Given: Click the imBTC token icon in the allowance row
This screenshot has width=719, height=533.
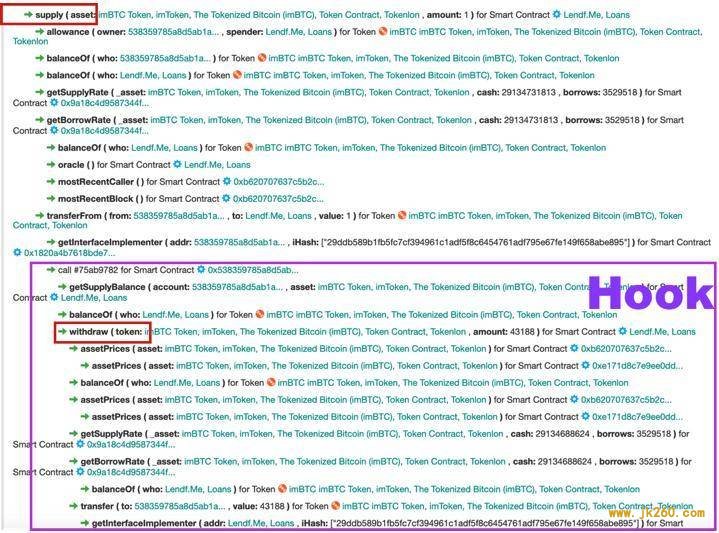Looking at the screenshot, I should (383, 32).
